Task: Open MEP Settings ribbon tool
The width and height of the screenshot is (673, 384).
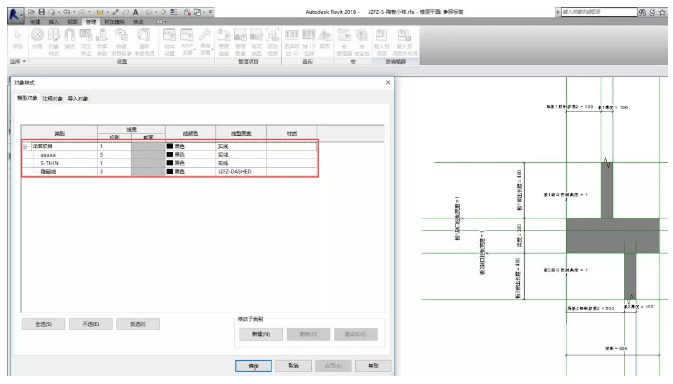Action: pyautogui.click(x=187, y=42)
